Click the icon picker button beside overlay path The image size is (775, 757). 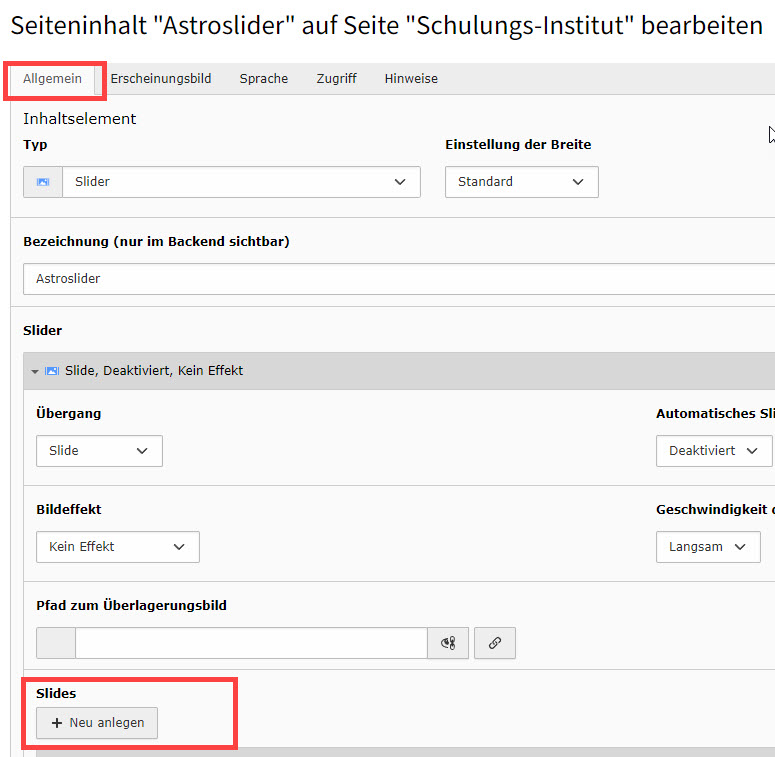coord(447,644)
